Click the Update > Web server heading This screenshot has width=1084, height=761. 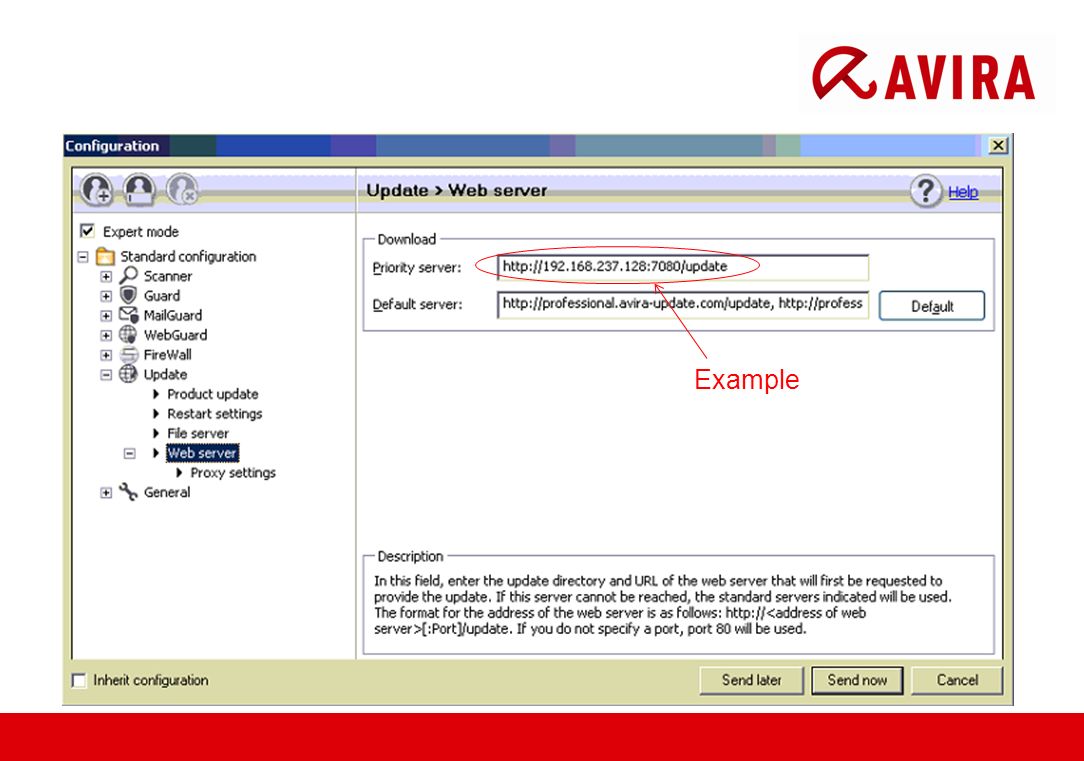(x=456, y=191)
